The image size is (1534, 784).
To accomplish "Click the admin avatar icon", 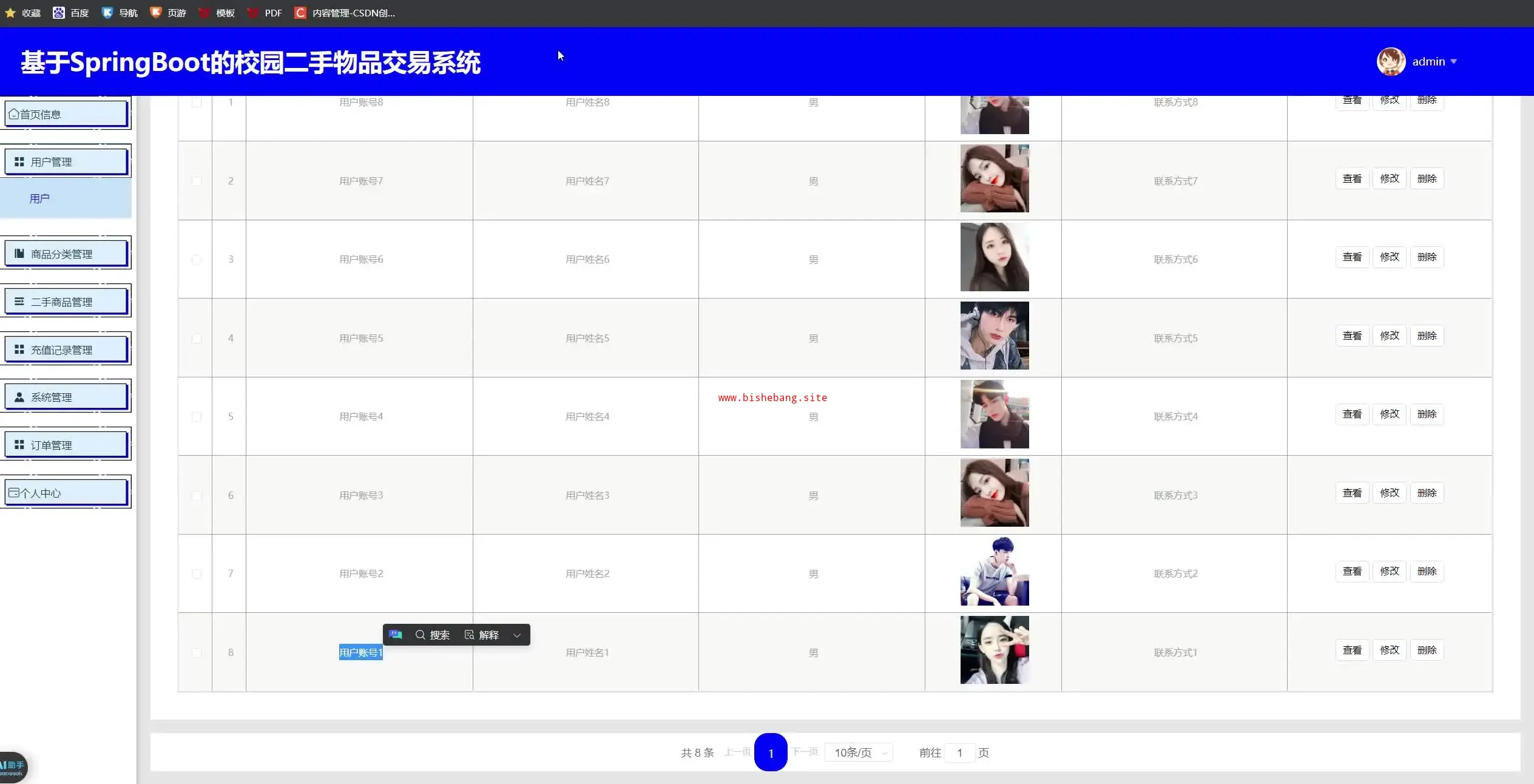I will (x=1390, y=62).
